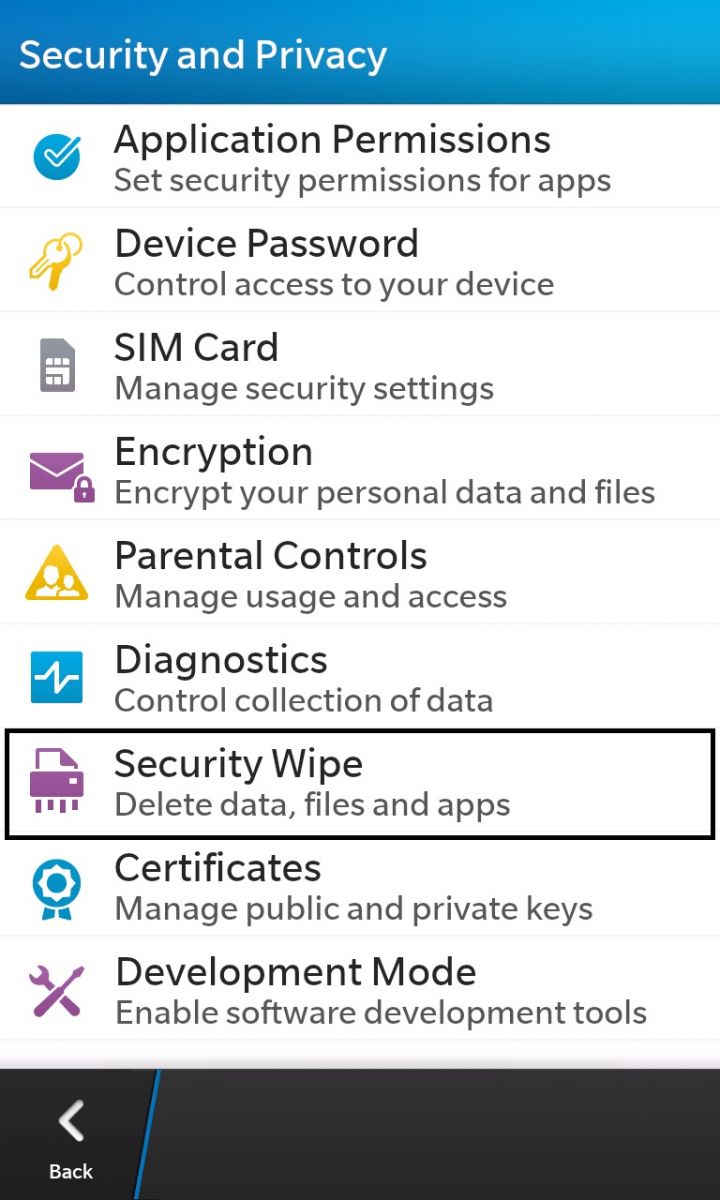Tap the Diagnostics pulse icon
The width and height of the screenshot is (720, 1200).
[x=57, y=676]
